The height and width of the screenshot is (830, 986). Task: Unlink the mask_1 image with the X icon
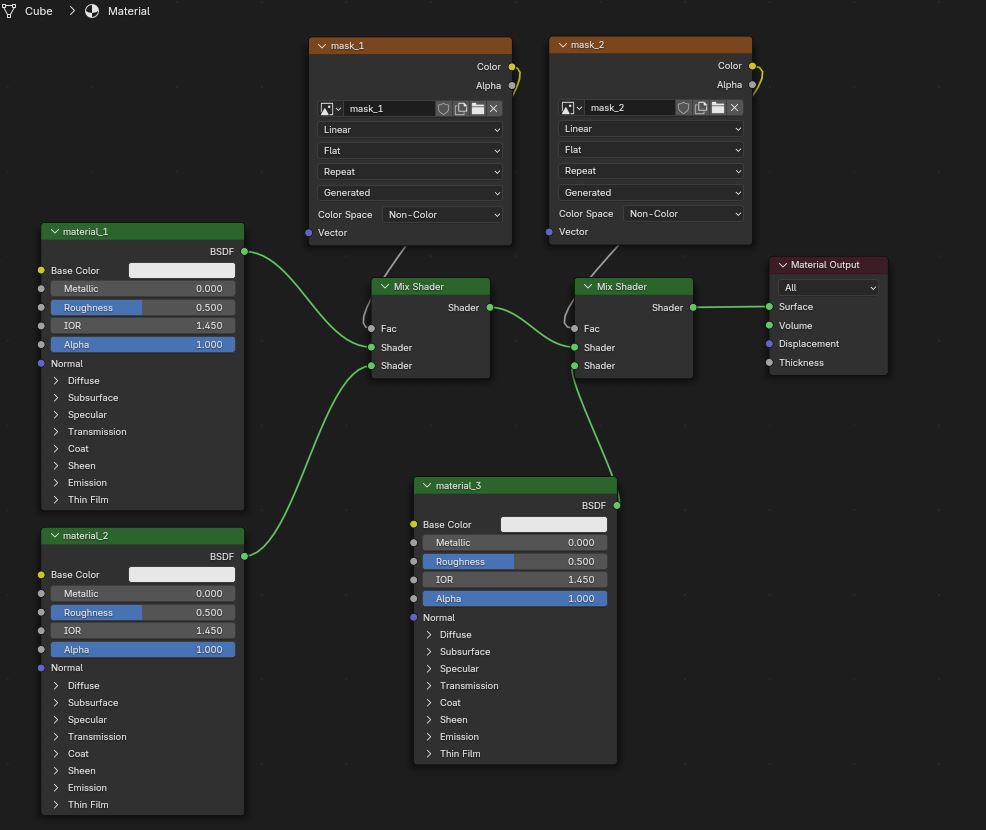494,109
